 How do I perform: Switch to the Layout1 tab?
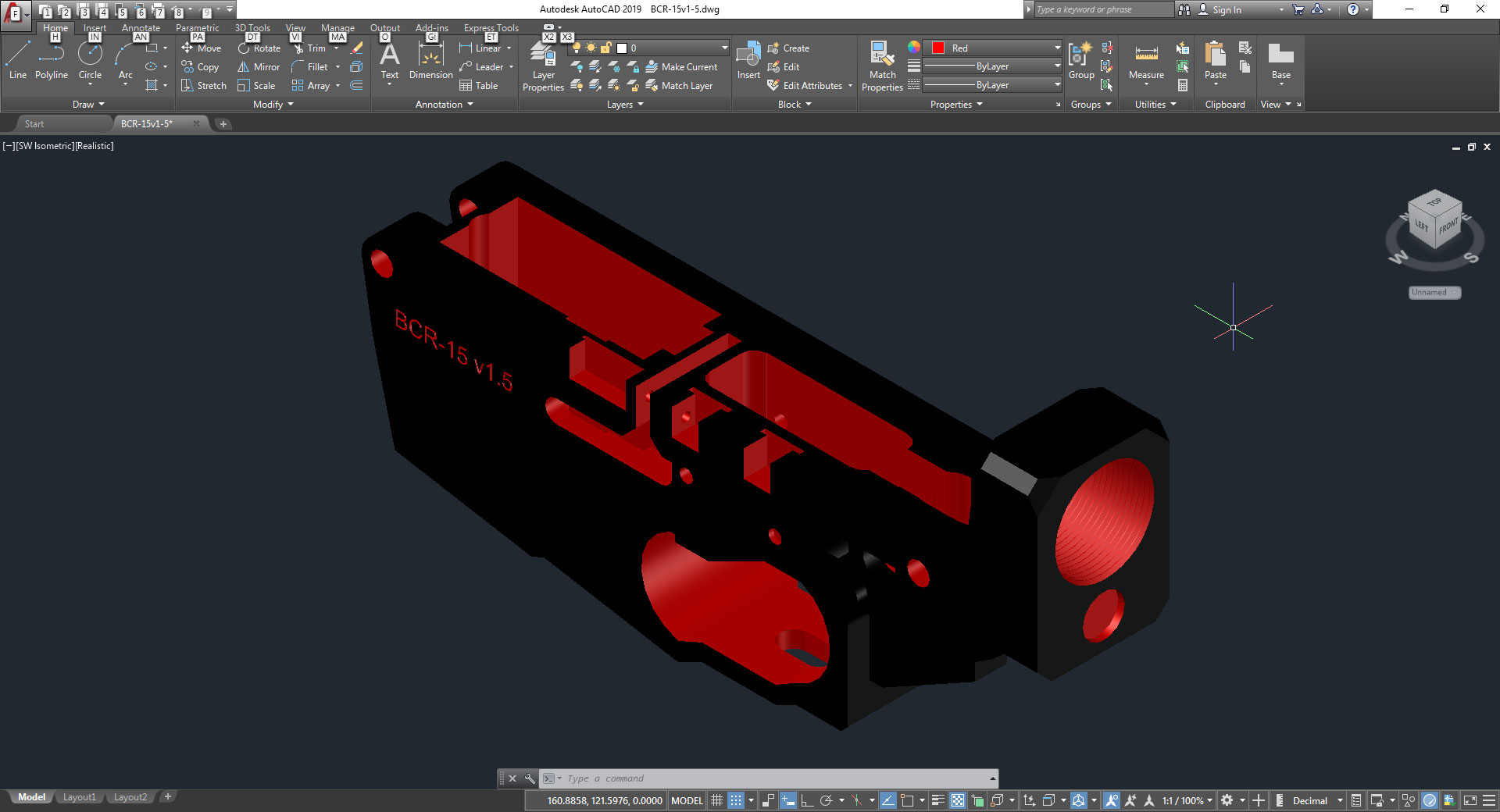point(79,797)
